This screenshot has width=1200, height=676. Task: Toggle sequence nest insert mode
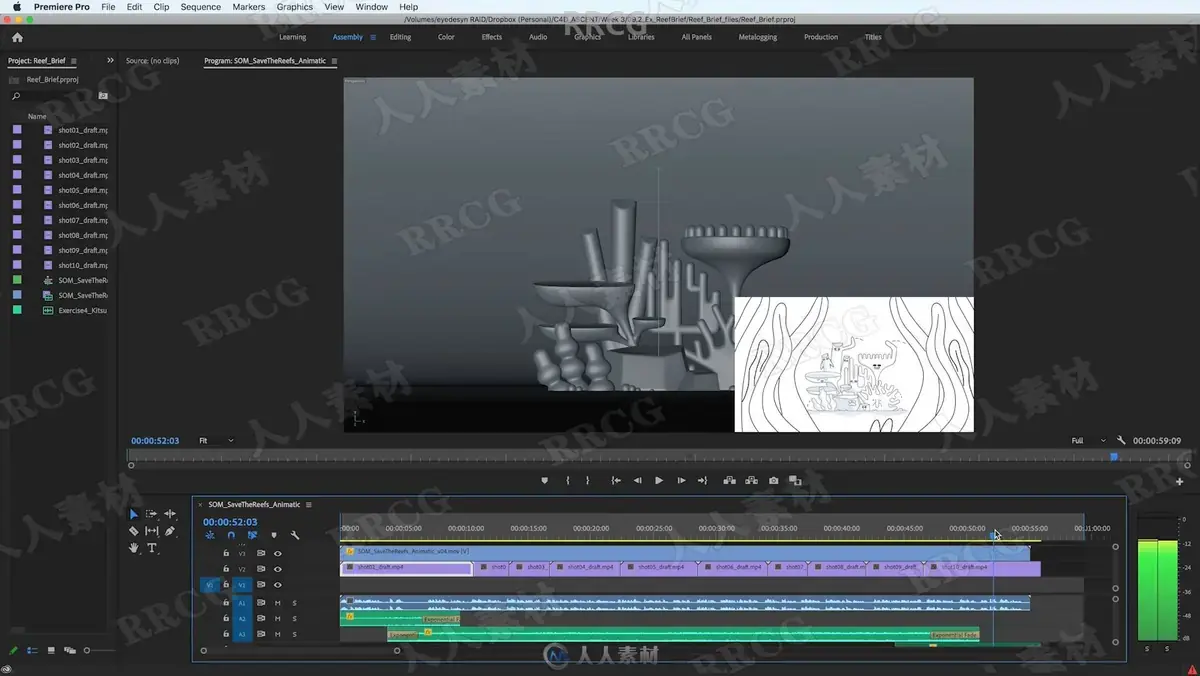(210, 535)
